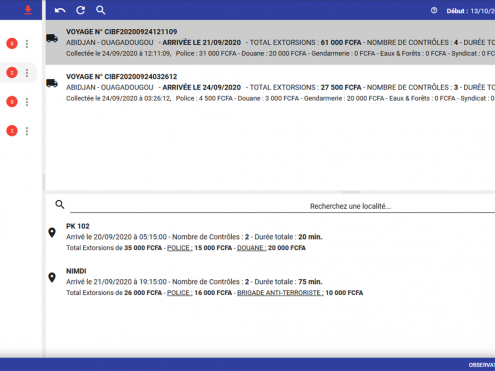Click truck icon of voyage CIBF20200924121109

(52, 38)
